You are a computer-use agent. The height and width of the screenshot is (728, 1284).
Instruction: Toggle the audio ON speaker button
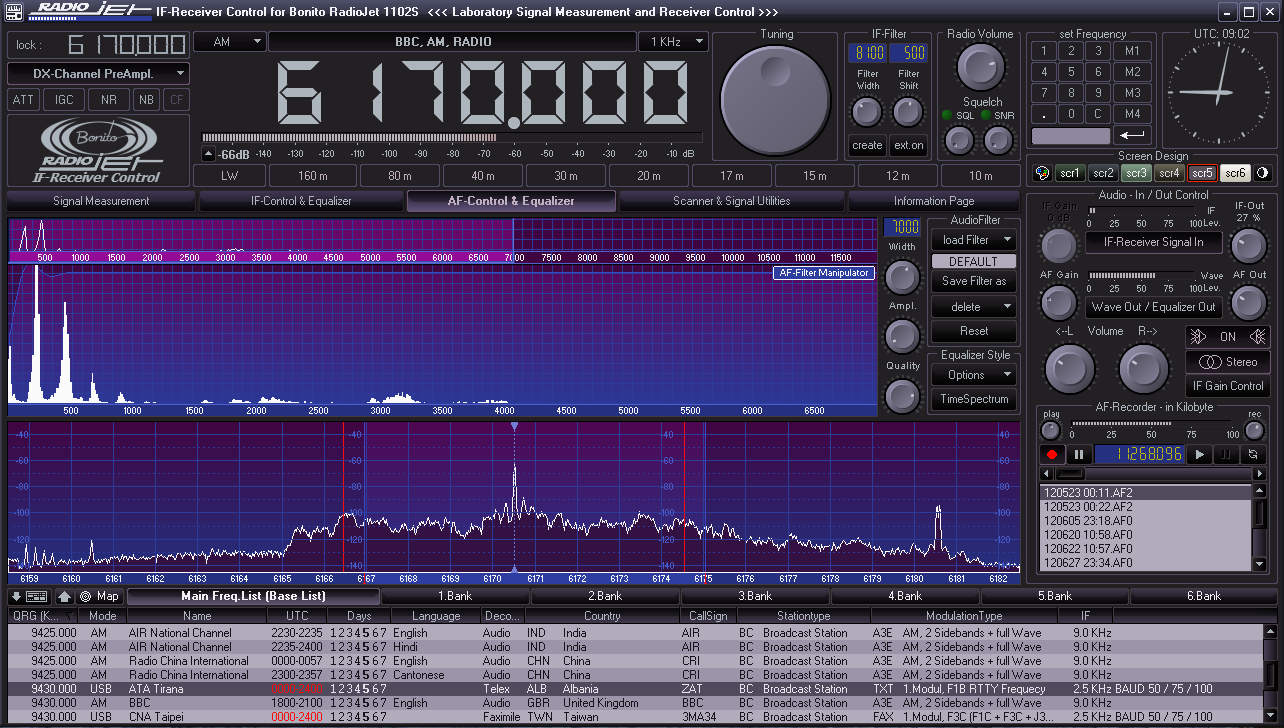[x=1228, y=337]
